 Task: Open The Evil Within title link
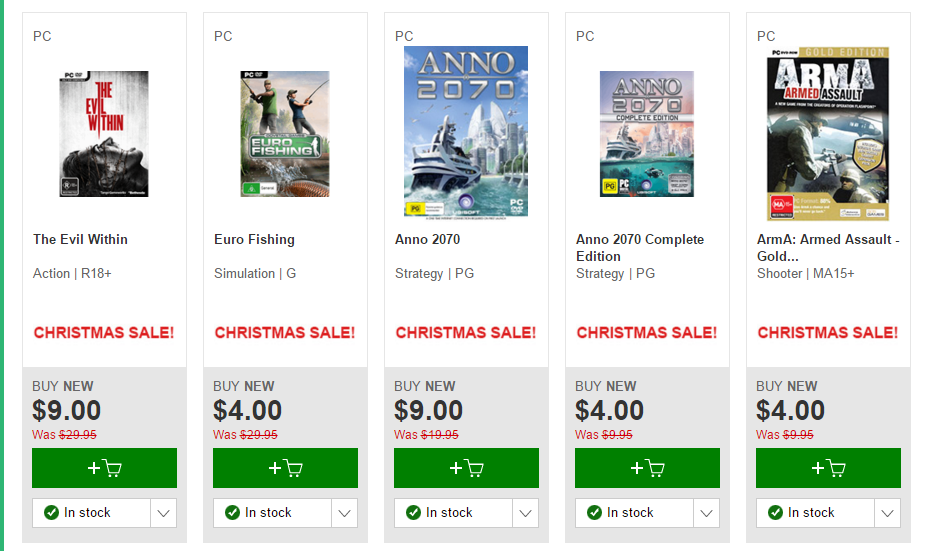(80, 239)
